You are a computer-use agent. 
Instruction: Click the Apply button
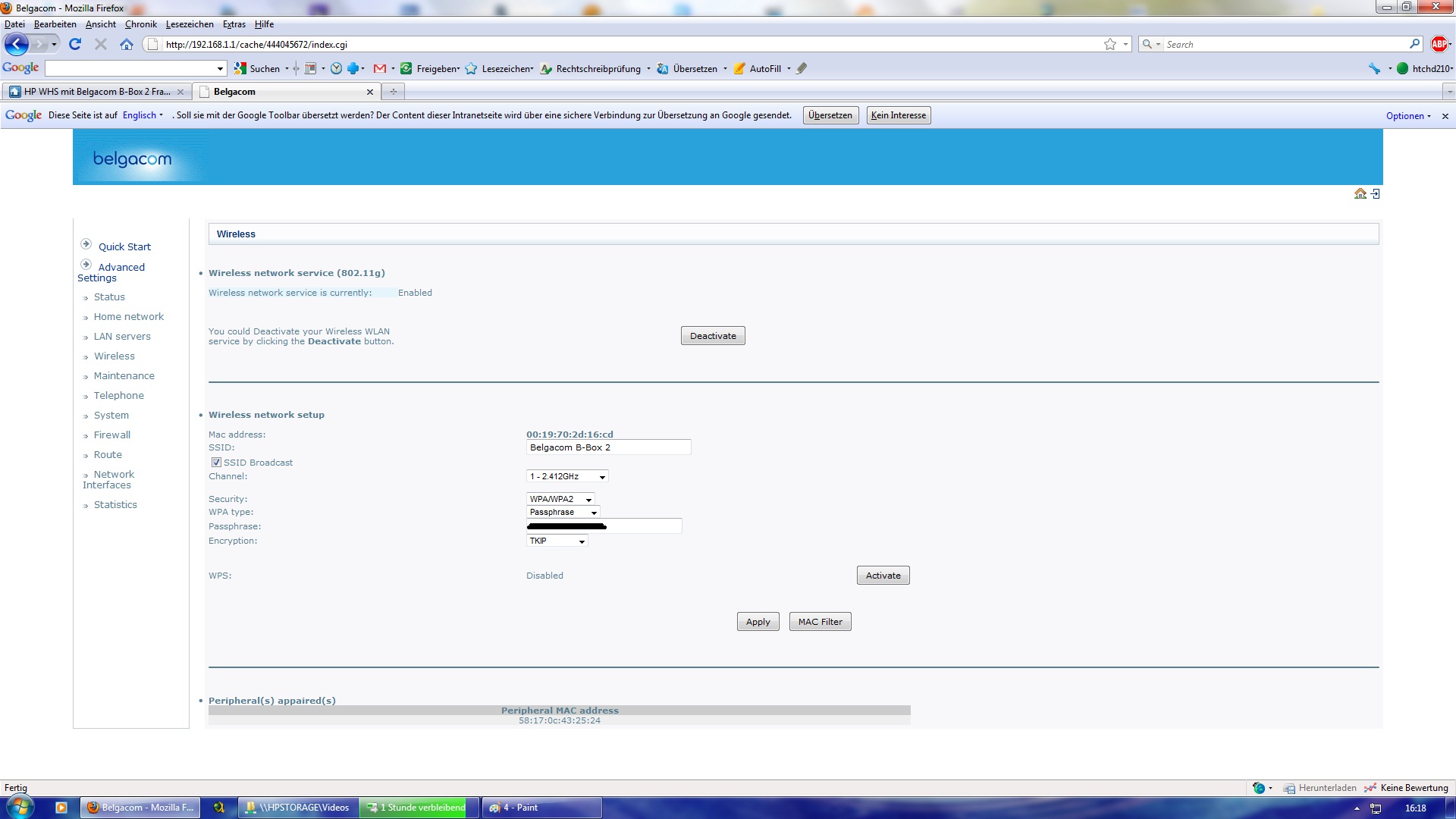click(x=758, y=622)
